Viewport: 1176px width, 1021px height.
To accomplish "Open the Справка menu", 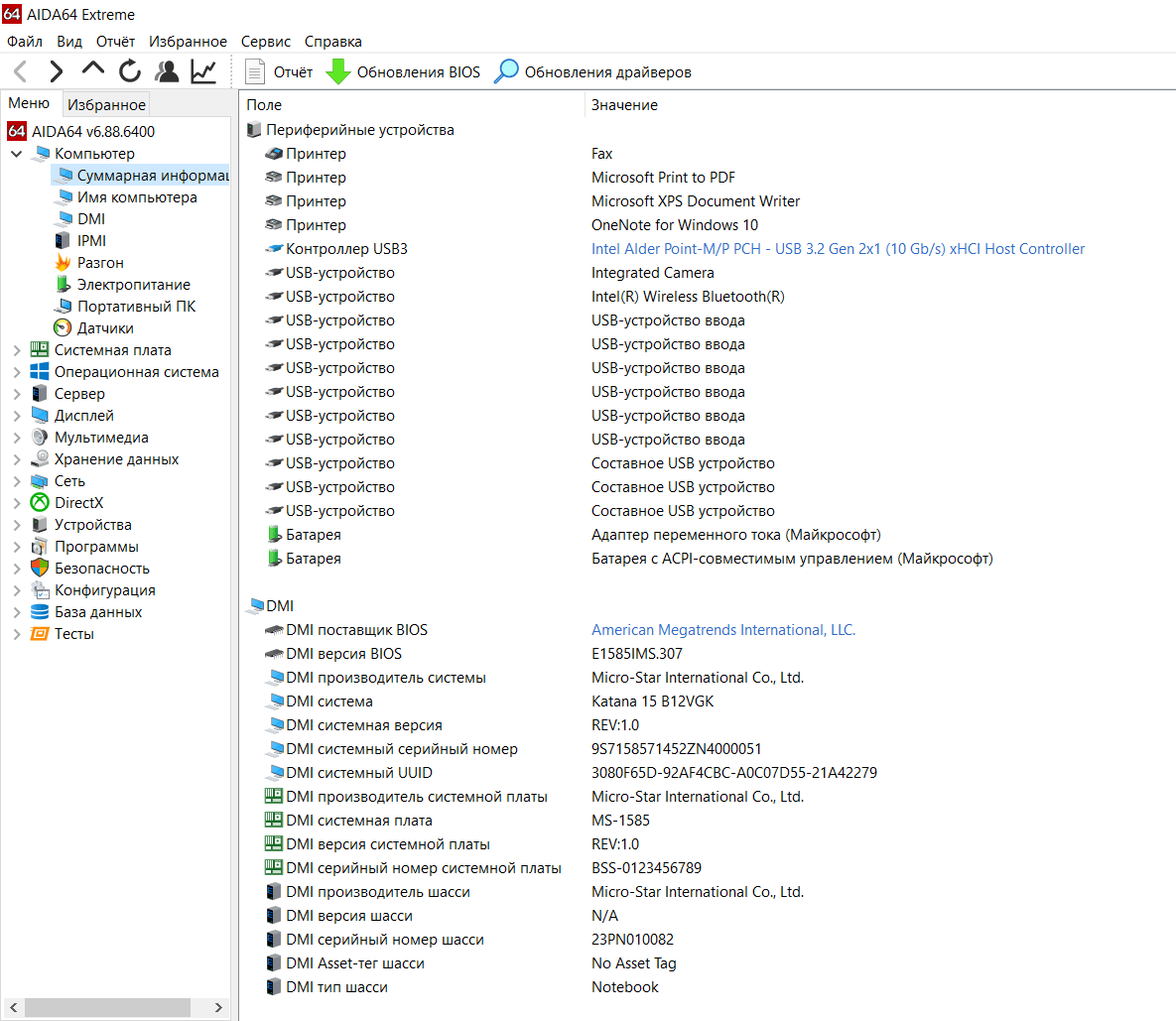I will coord(333,42).
